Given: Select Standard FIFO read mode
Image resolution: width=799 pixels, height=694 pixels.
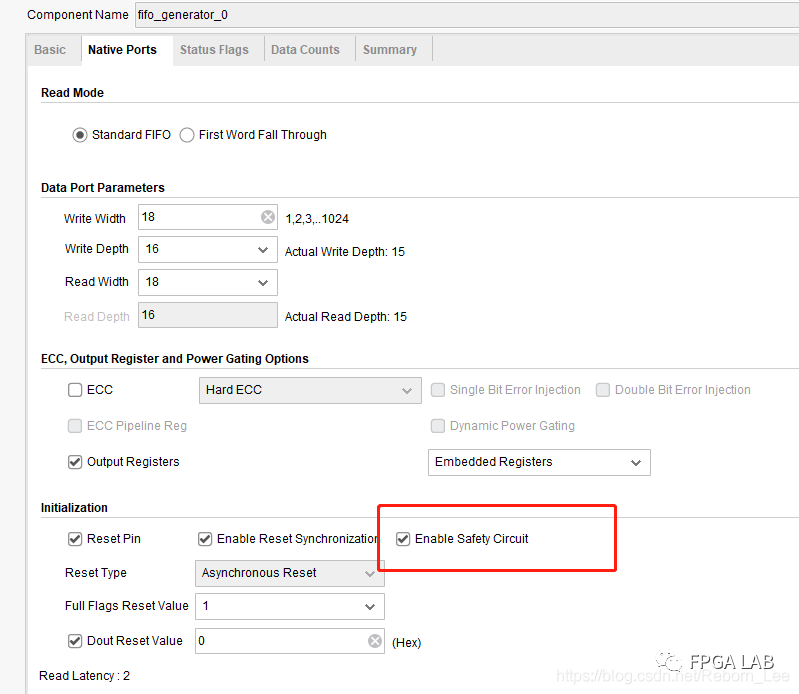Looking at the screenshot, I should pos(80,135).
